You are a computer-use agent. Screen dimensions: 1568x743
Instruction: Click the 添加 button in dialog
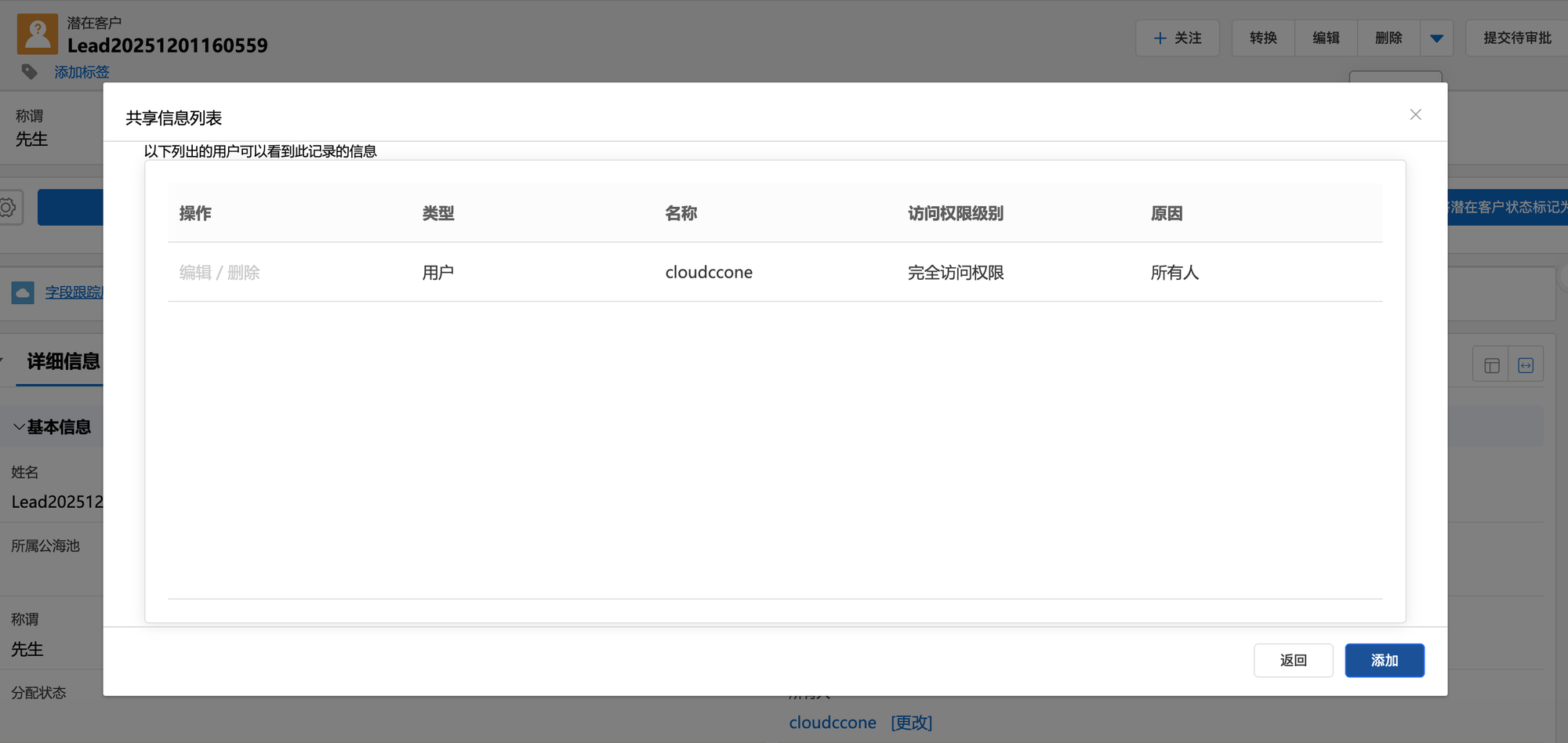[x=1384, y=660]
